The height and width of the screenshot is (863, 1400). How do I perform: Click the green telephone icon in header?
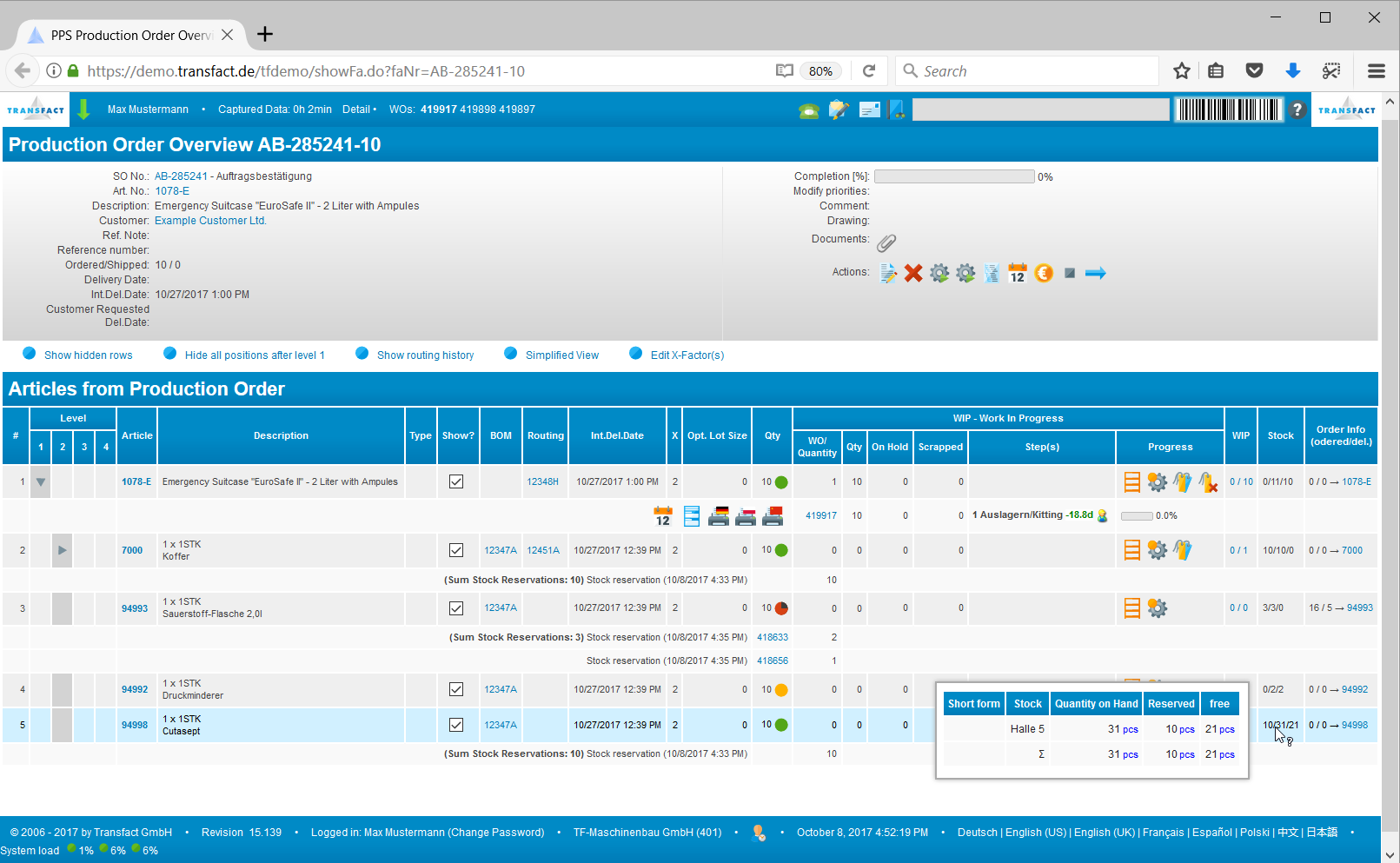[x=809, y=110]
